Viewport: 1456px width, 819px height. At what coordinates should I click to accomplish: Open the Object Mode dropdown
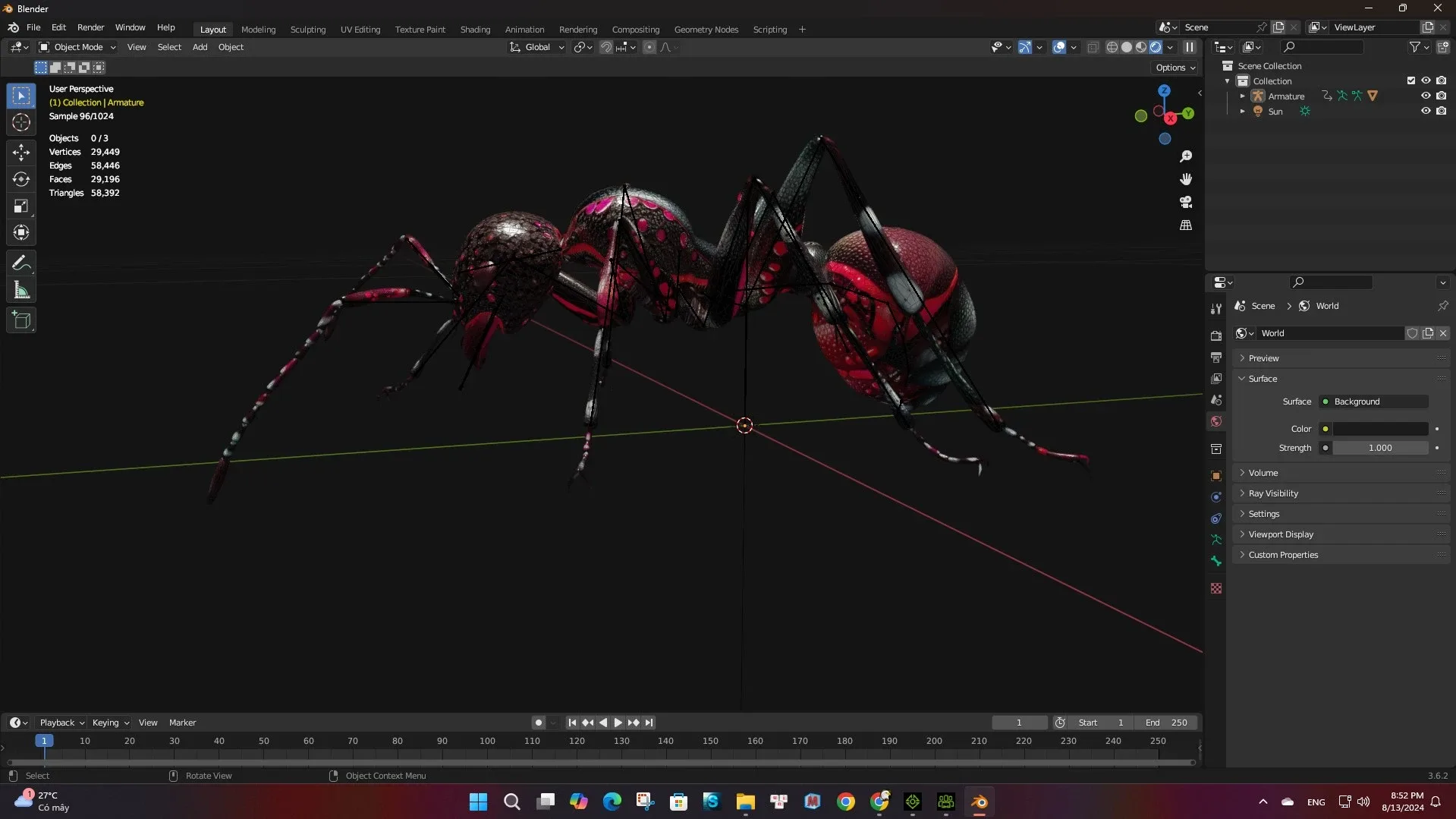pos(77,47)
